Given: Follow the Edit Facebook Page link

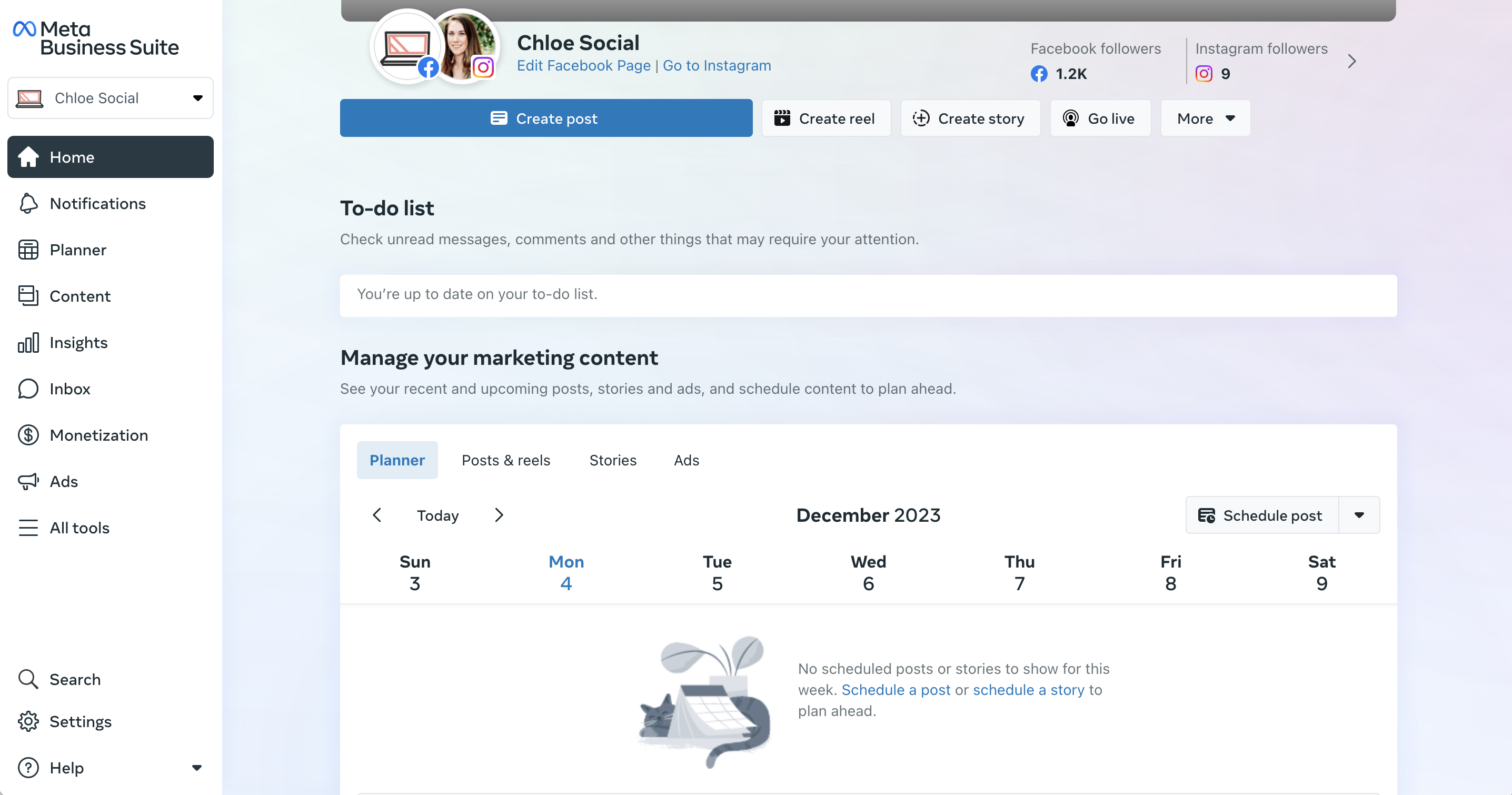Looking at the screenshot, I should click(x=583, y=65).
